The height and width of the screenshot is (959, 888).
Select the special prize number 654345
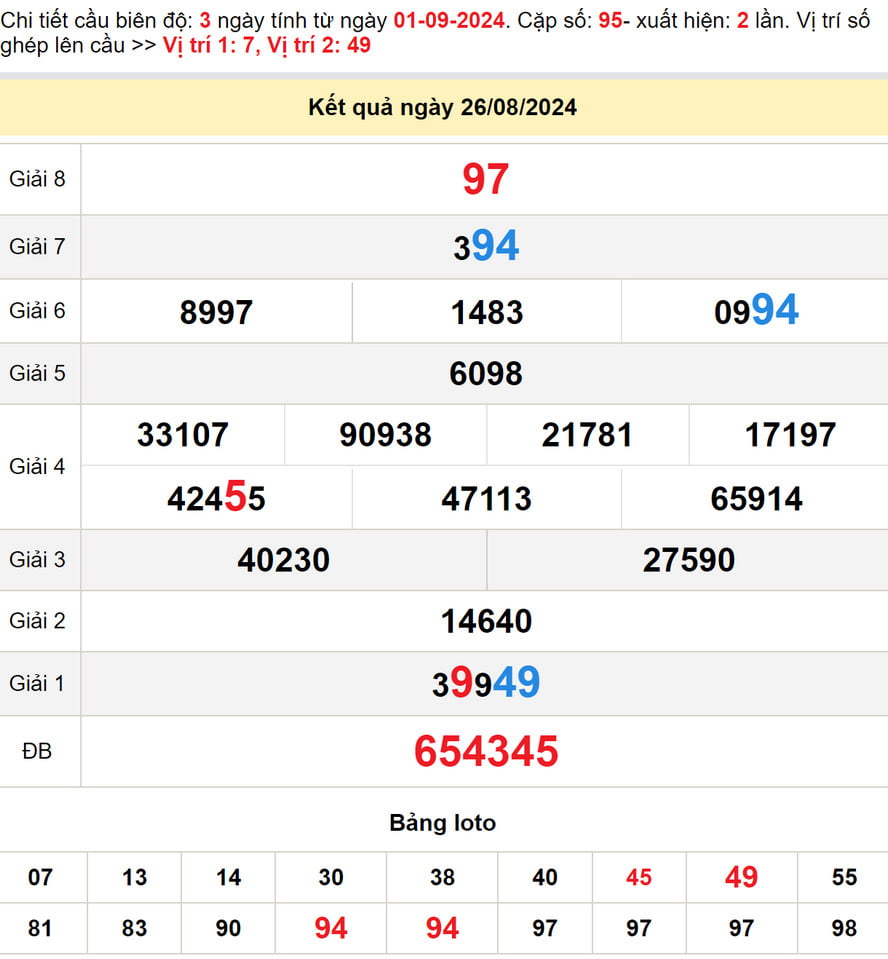coord(486,751)
